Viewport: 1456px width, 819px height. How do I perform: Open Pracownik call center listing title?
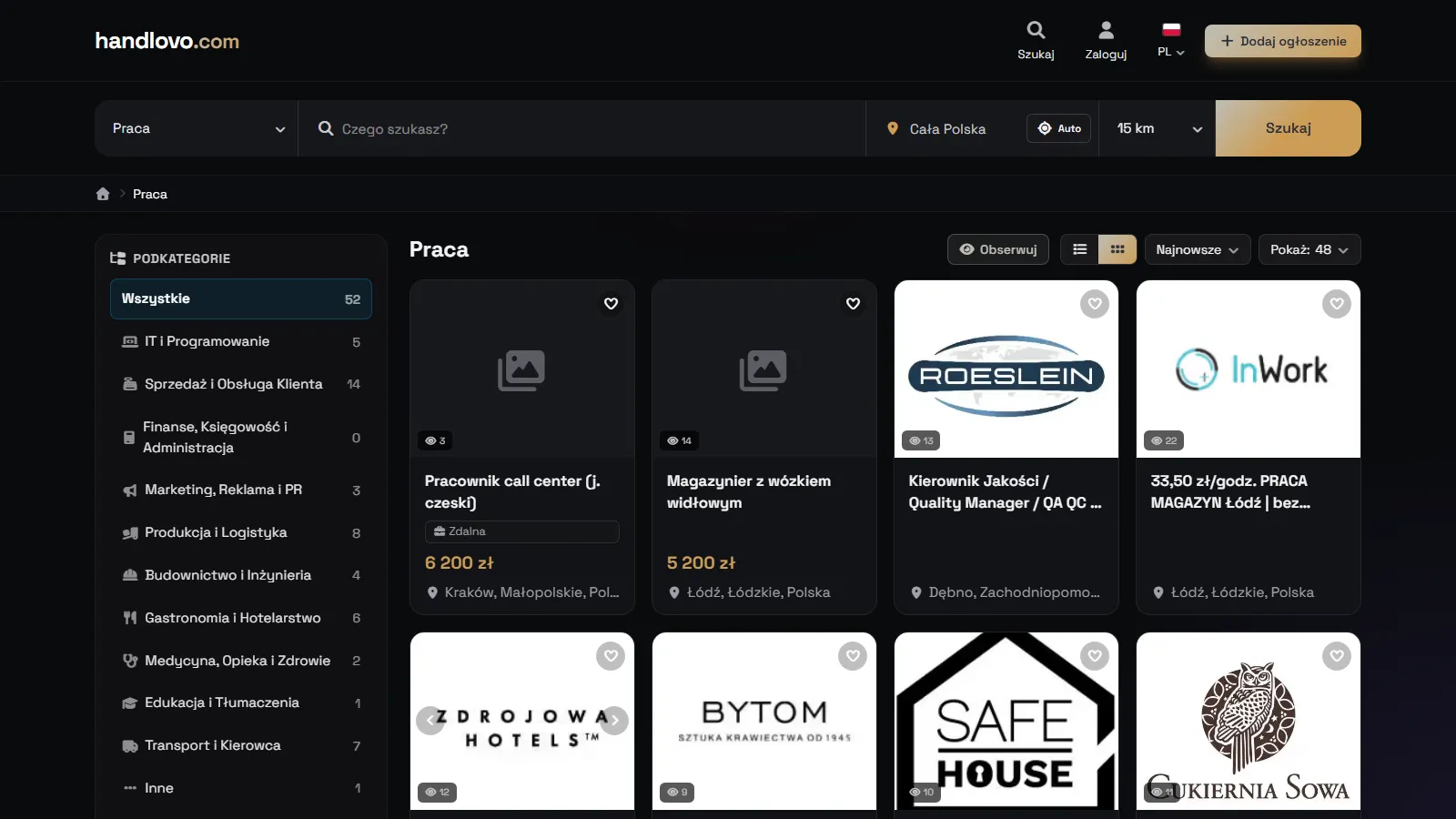(x=513, y=491)
